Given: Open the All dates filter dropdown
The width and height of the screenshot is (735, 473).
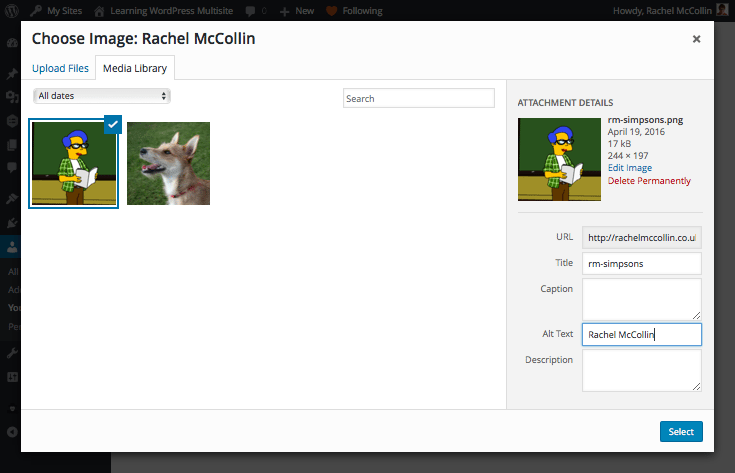Looking at the screenshot, I should [102, 96].
